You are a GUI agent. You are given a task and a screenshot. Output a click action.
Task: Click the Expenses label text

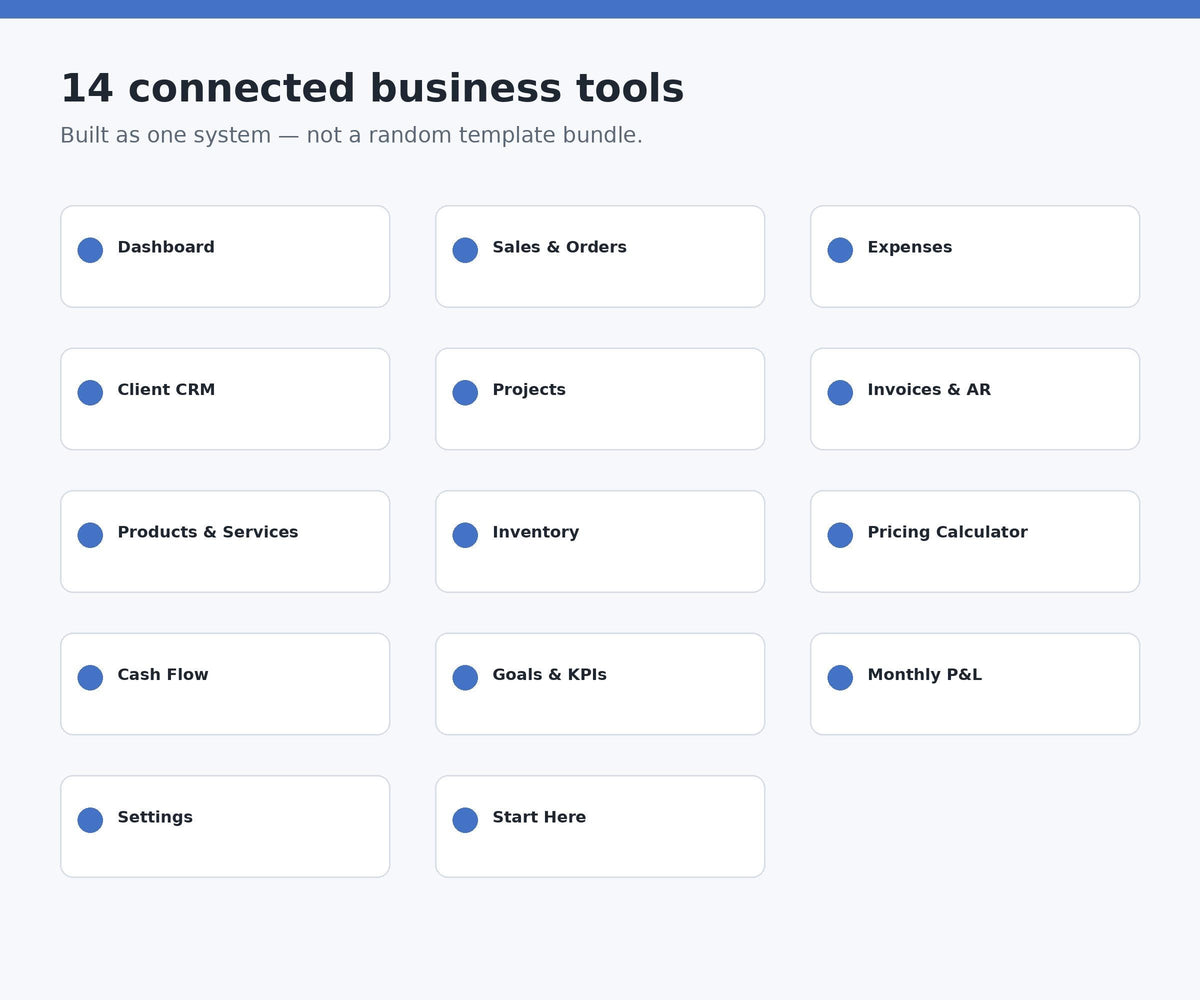pos(910,248)
